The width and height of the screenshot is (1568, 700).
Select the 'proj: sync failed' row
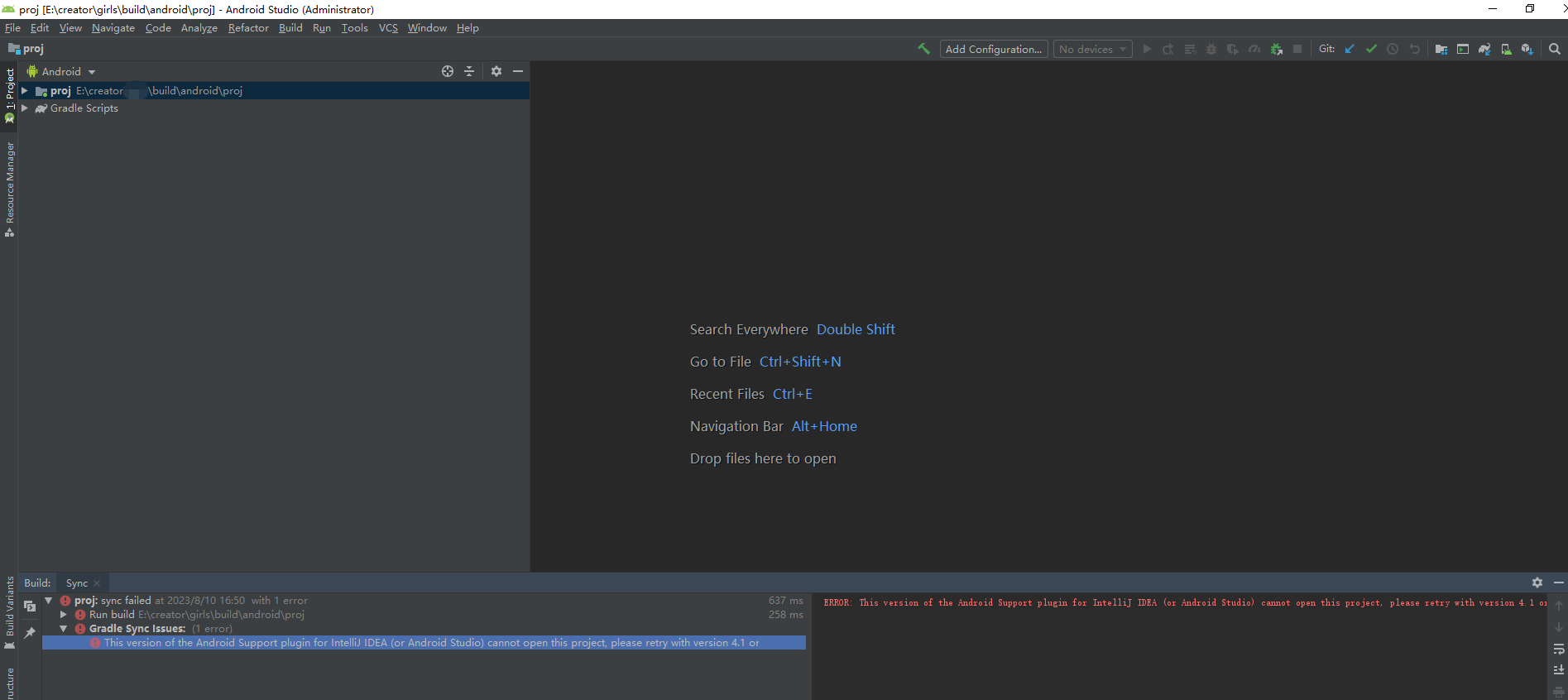pyautogui.click(x=423, y=601)
